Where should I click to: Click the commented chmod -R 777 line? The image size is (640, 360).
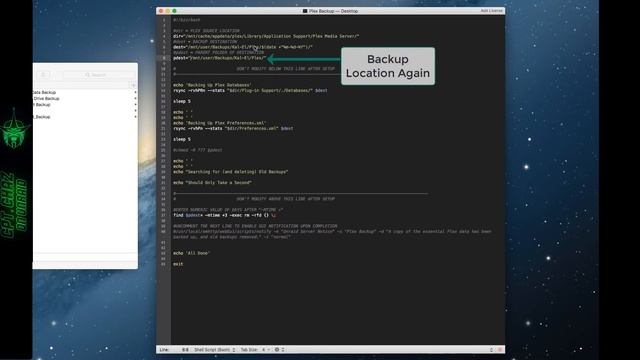pos(198,150)
